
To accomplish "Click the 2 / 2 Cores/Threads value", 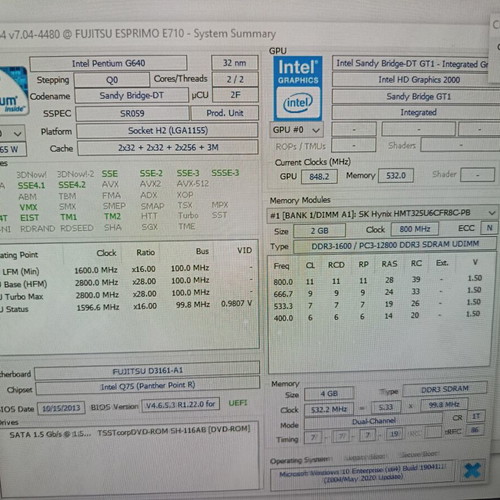I will [x=235, y=79].
